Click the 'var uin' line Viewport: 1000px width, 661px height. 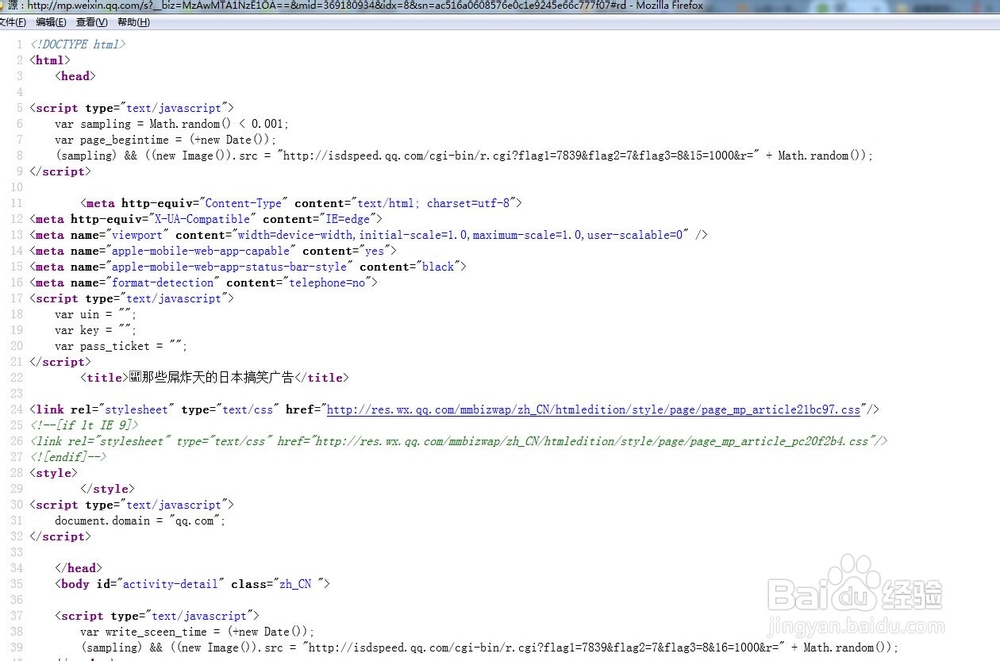[95, 315]
